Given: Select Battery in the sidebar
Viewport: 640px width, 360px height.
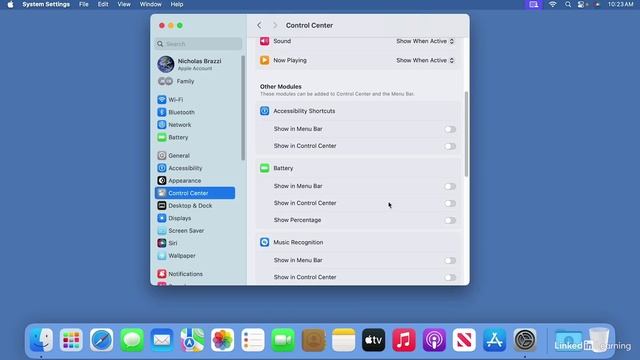Looking at the screenshot, I should pos(195,137).
